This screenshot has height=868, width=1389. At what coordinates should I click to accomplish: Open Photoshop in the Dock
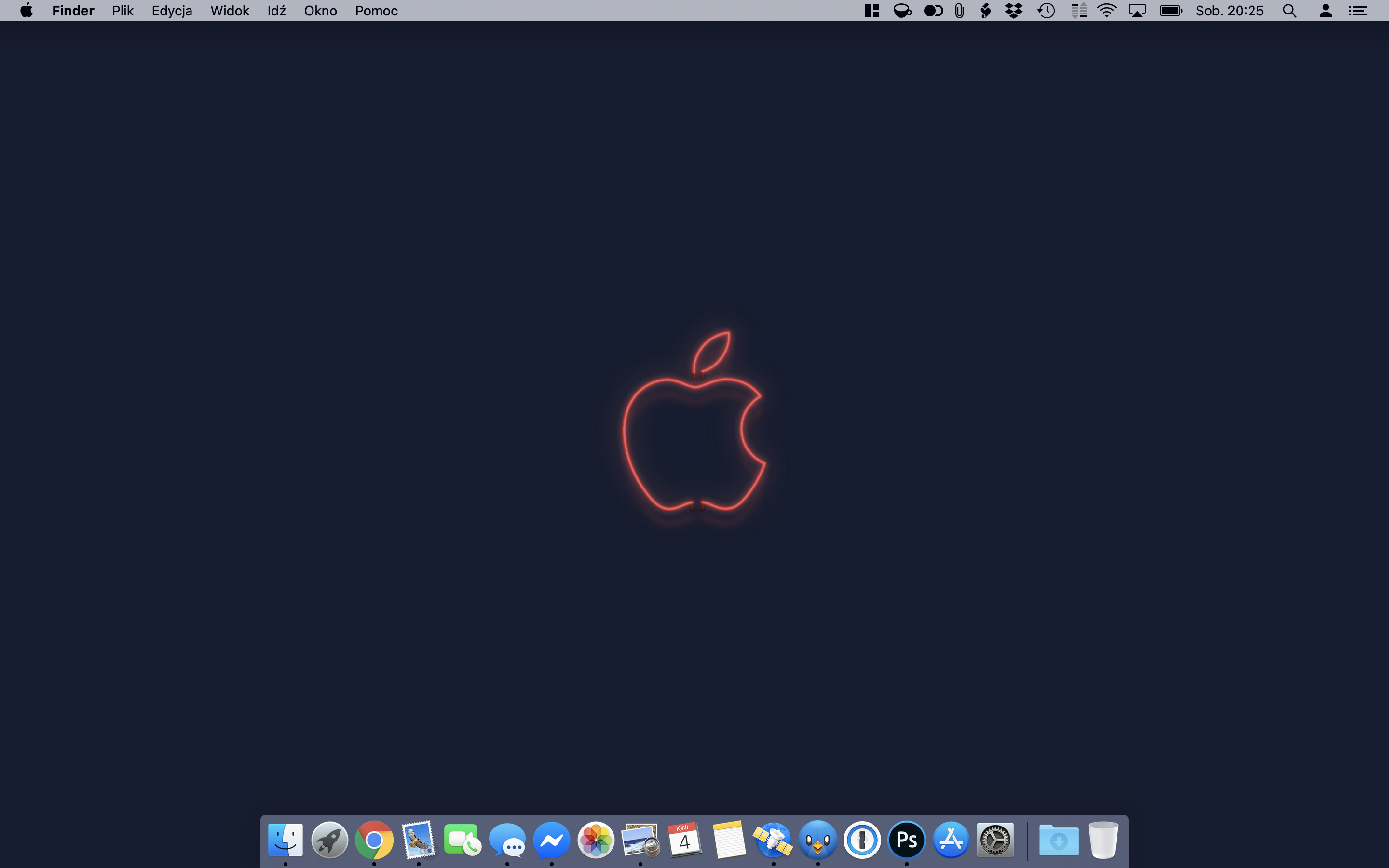tap(906, 840)
